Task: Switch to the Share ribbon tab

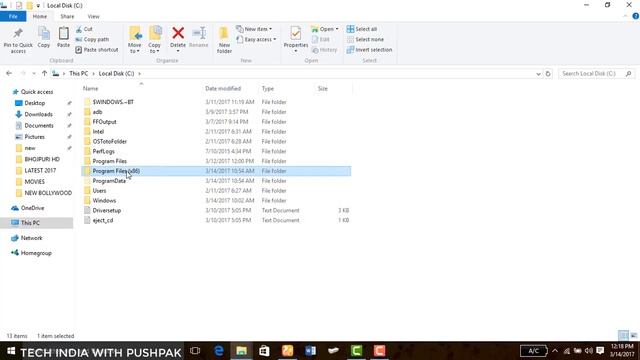Action: point(67,16)
